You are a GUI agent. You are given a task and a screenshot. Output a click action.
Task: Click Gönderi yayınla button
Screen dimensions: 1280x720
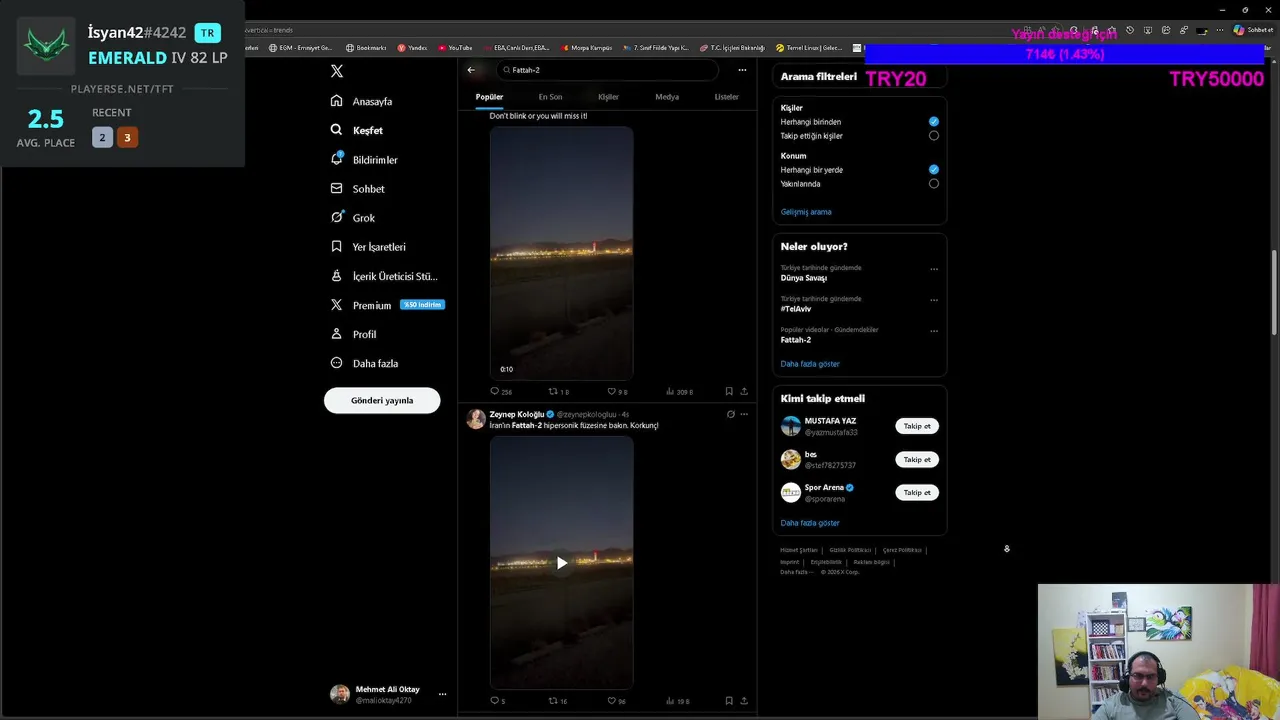(x=382, y=400)
